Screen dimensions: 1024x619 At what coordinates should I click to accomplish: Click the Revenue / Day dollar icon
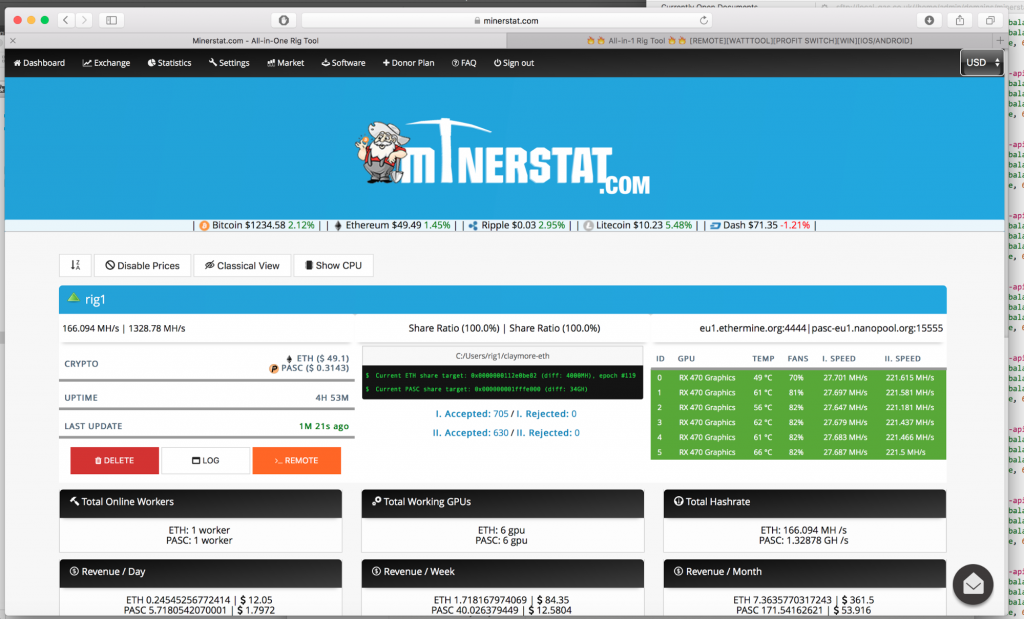[x=74, y=571]
